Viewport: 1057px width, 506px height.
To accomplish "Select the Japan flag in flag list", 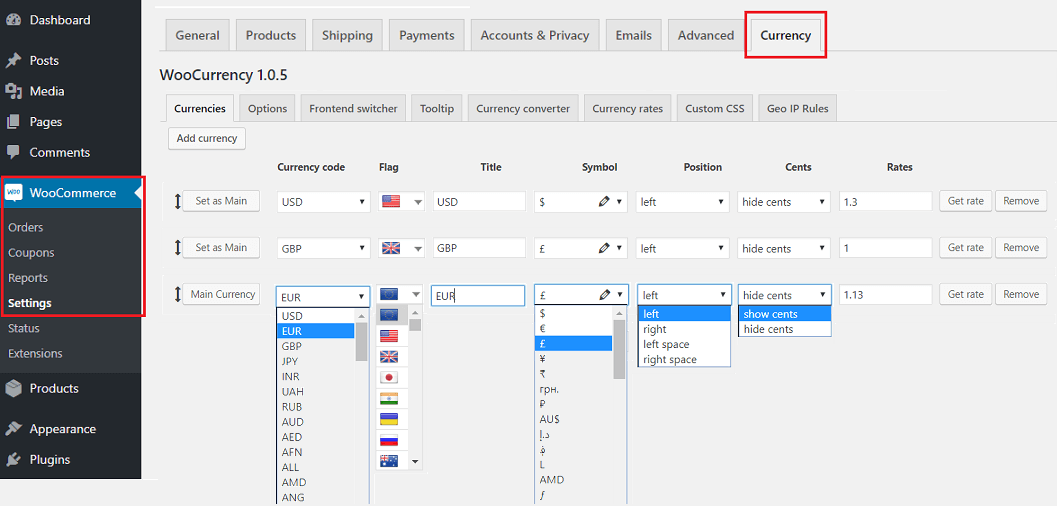I will (x=390, y=378).
